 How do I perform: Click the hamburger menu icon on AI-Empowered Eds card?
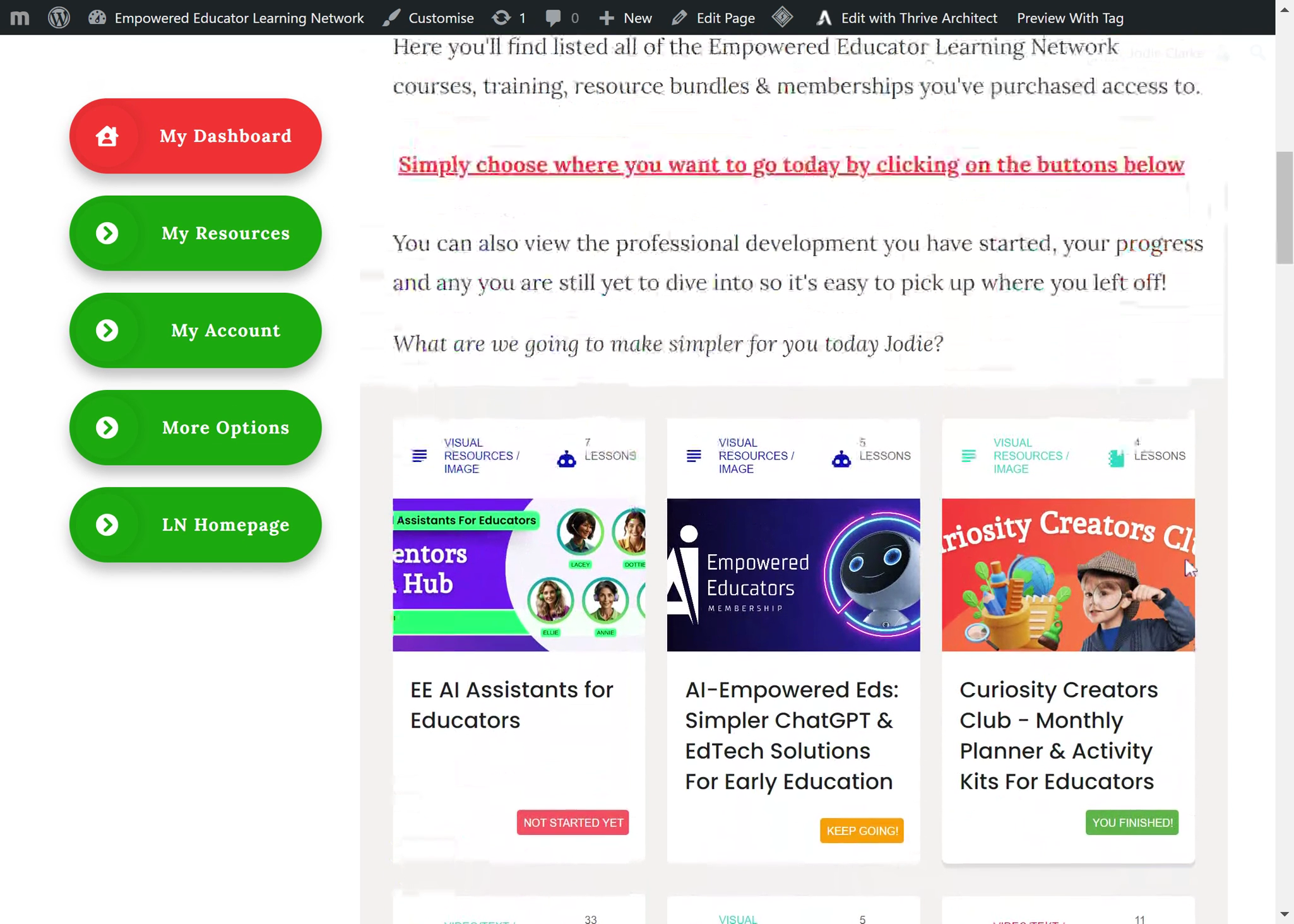pos(694,456)
